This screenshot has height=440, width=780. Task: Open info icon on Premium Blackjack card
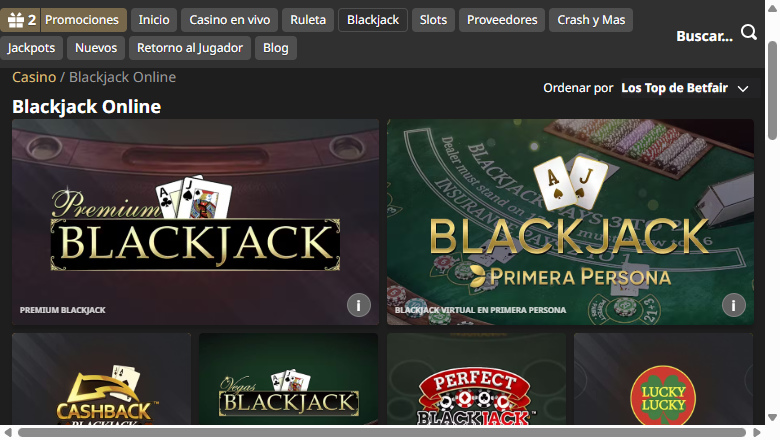pos(359,305)
